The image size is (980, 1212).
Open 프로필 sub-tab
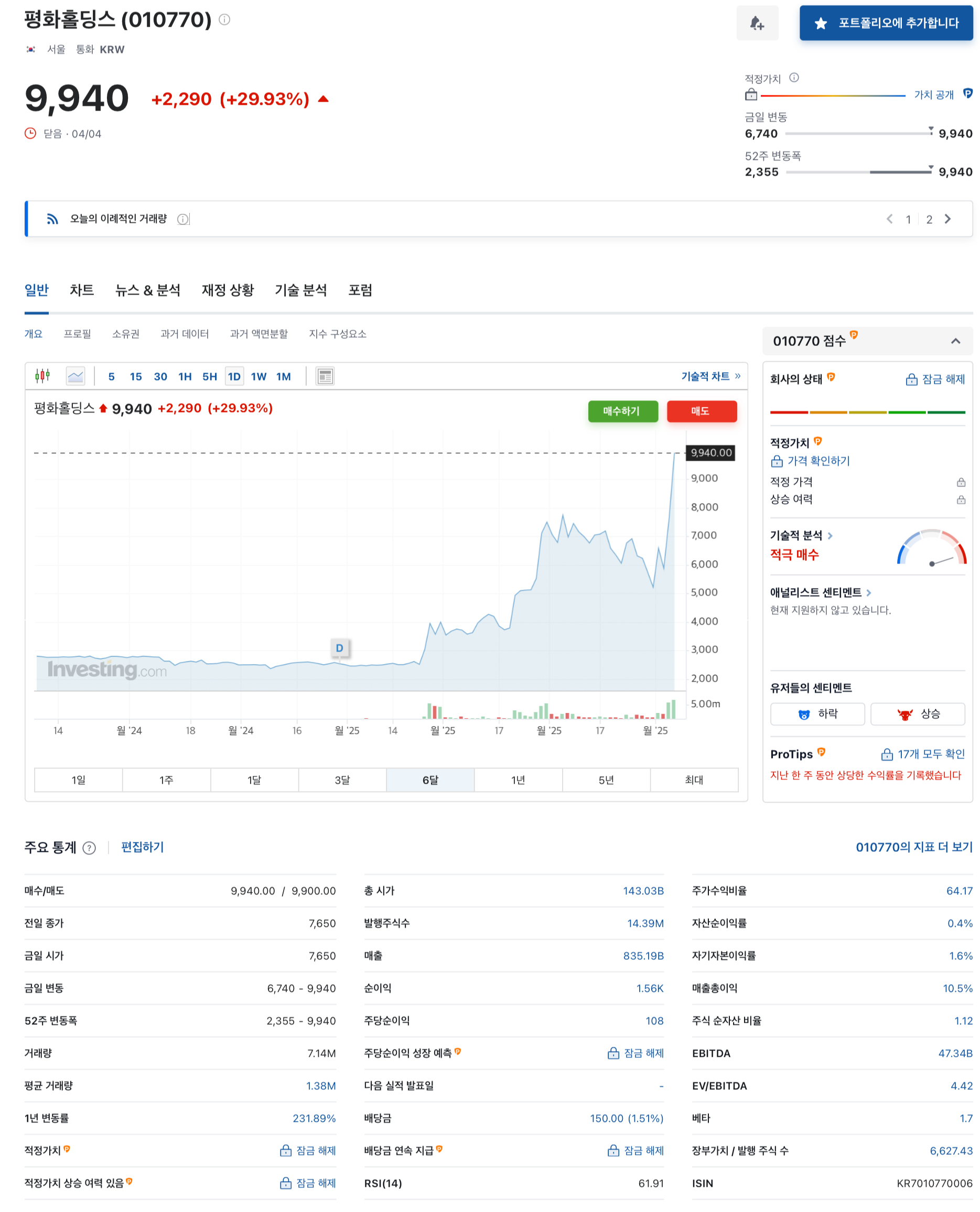click(x=77, y=334)
